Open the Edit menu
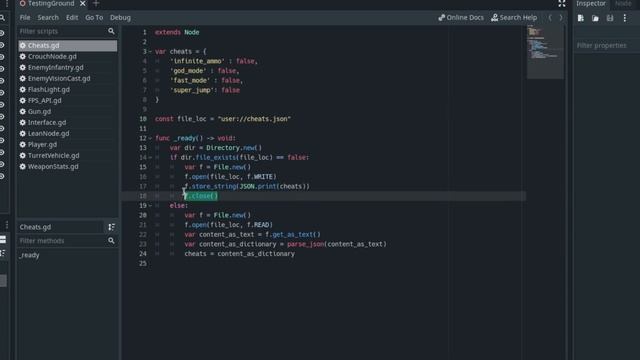This screenshot has height=360, width=640. [72, 18]
